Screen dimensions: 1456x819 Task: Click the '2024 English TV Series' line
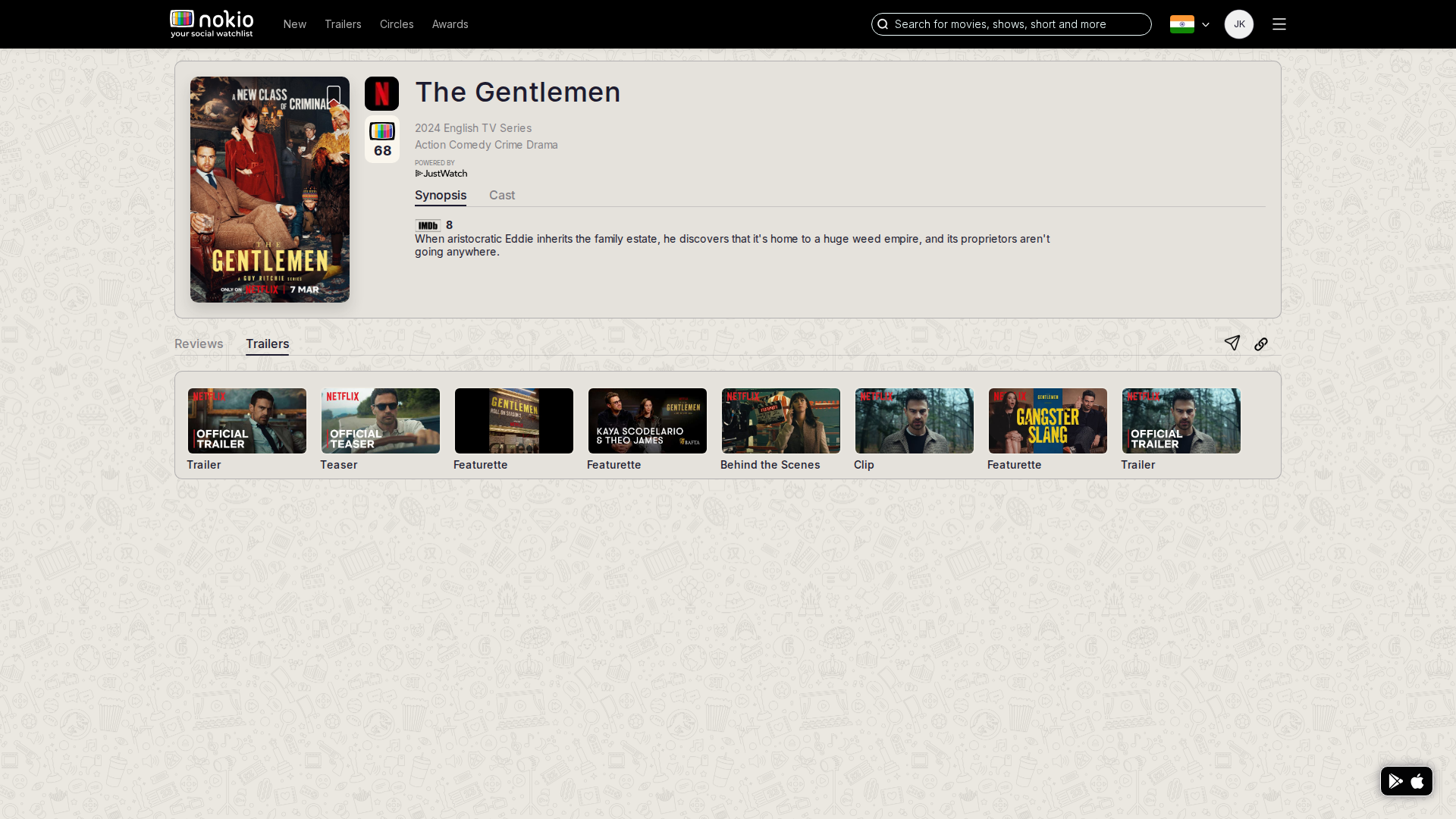(473, 128)
